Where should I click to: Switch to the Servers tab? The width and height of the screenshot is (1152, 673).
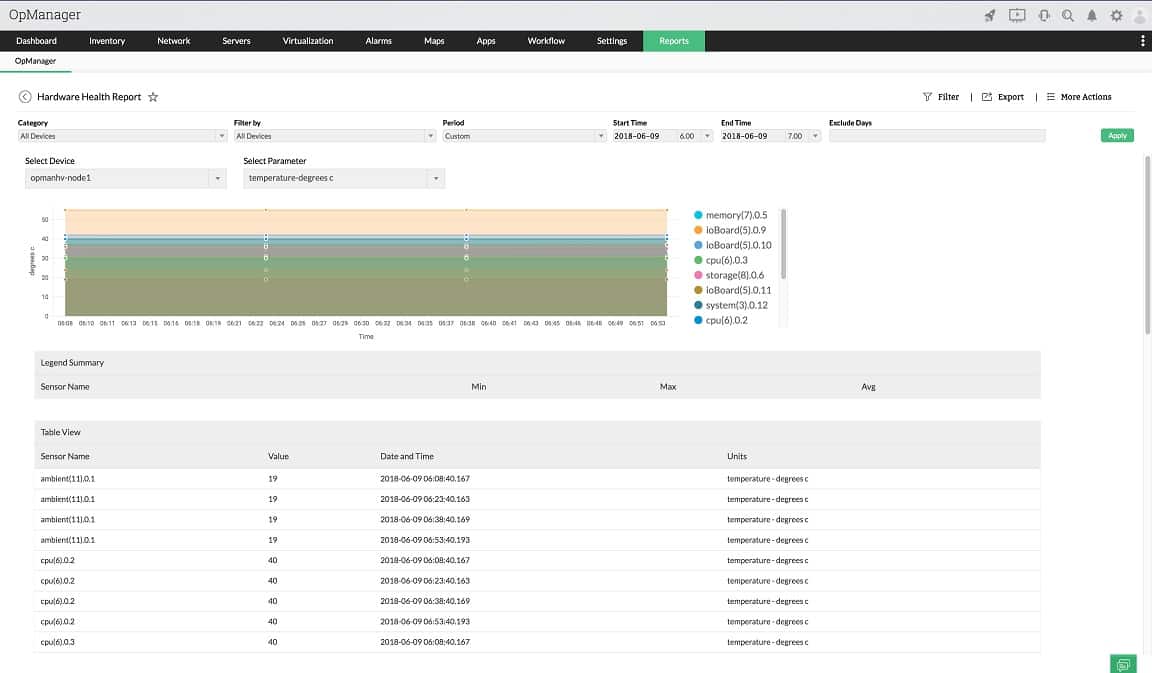[x=236, y=41]
